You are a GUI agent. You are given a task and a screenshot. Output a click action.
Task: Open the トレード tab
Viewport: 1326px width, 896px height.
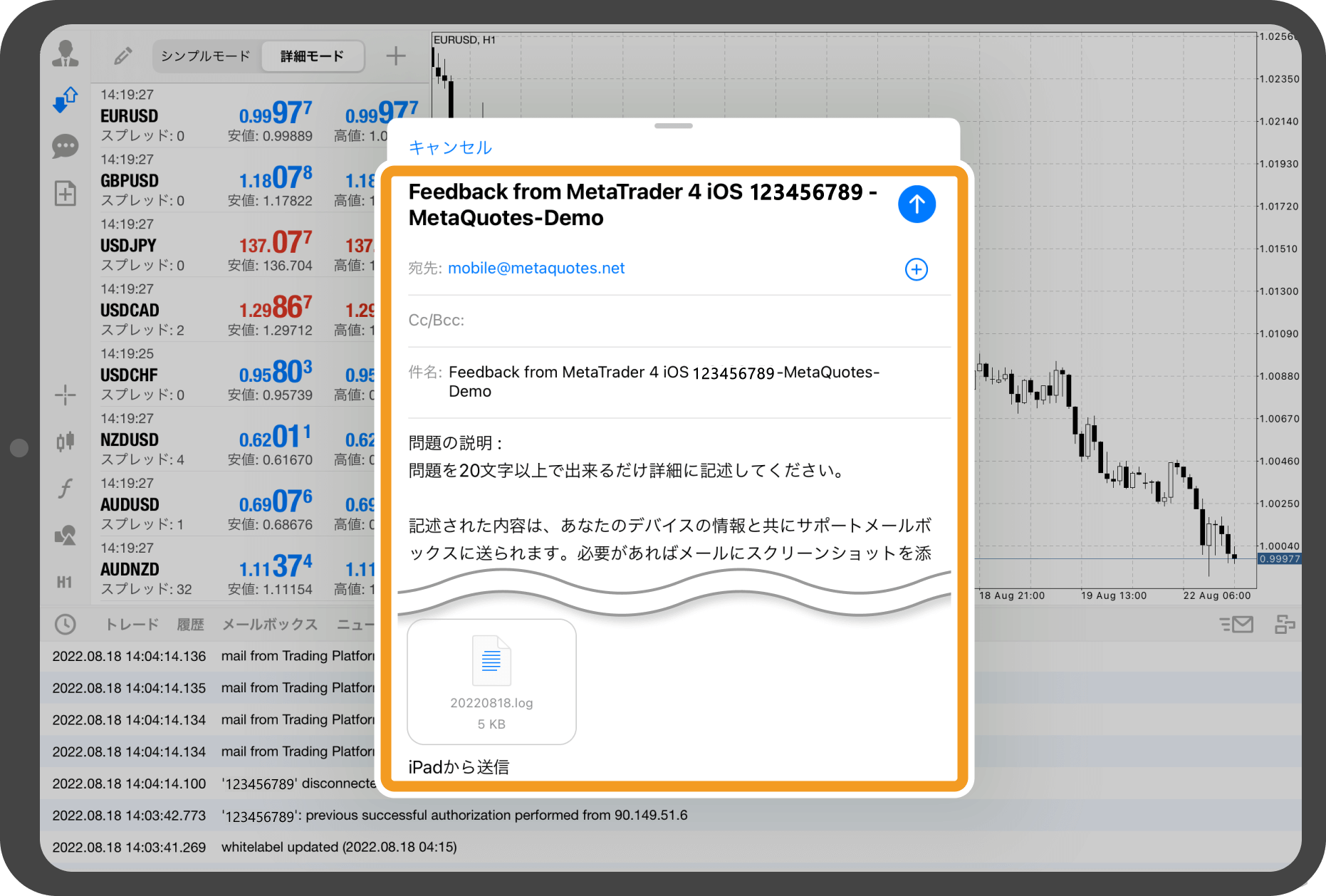coord(132,625)
